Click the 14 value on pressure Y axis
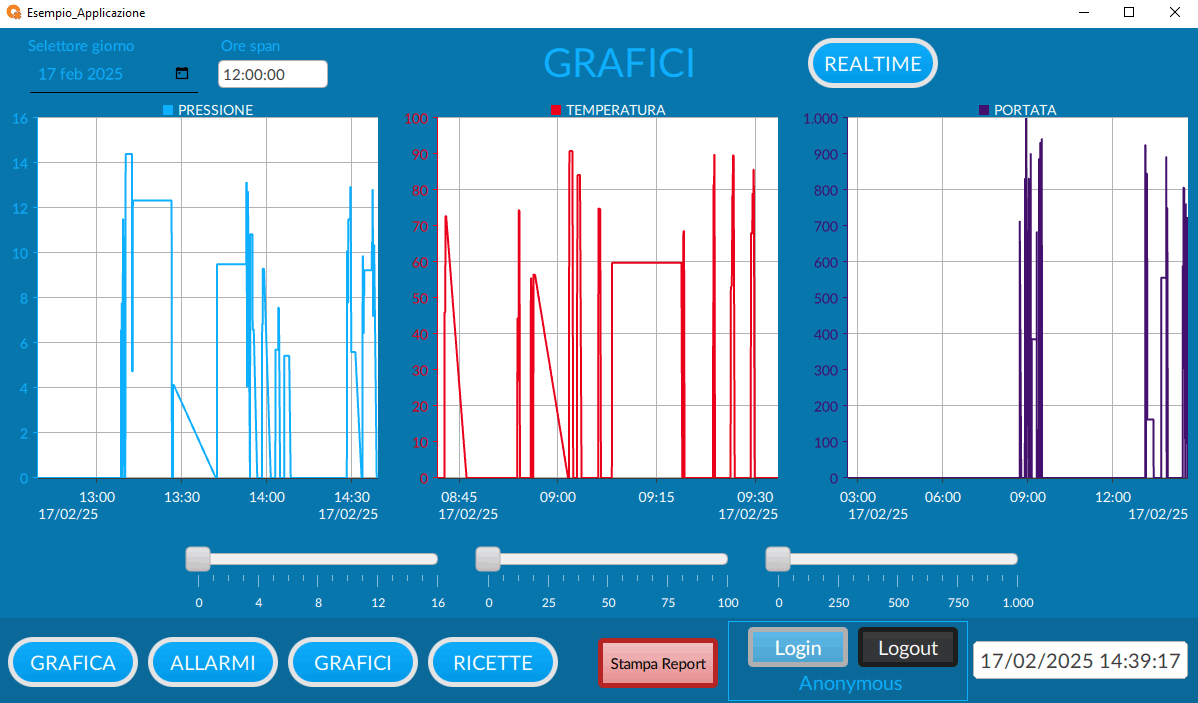Viewport: 1198px width, 703px height. 20,164
